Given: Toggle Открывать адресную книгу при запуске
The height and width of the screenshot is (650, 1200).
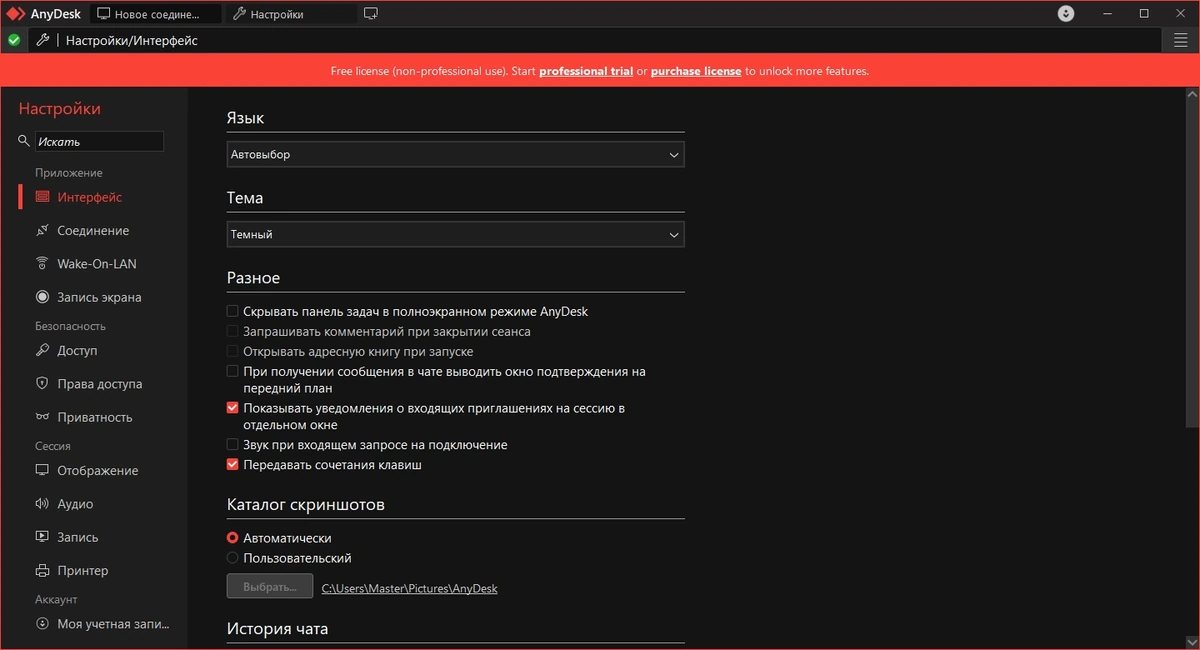Looking at the screenshot, I should 233,351.
